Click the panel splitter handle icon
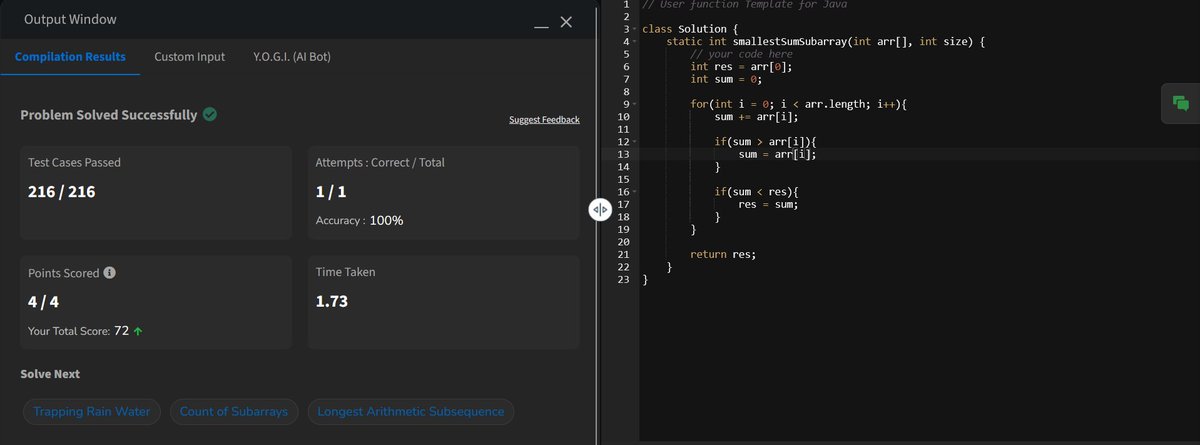 pos(600,209)
